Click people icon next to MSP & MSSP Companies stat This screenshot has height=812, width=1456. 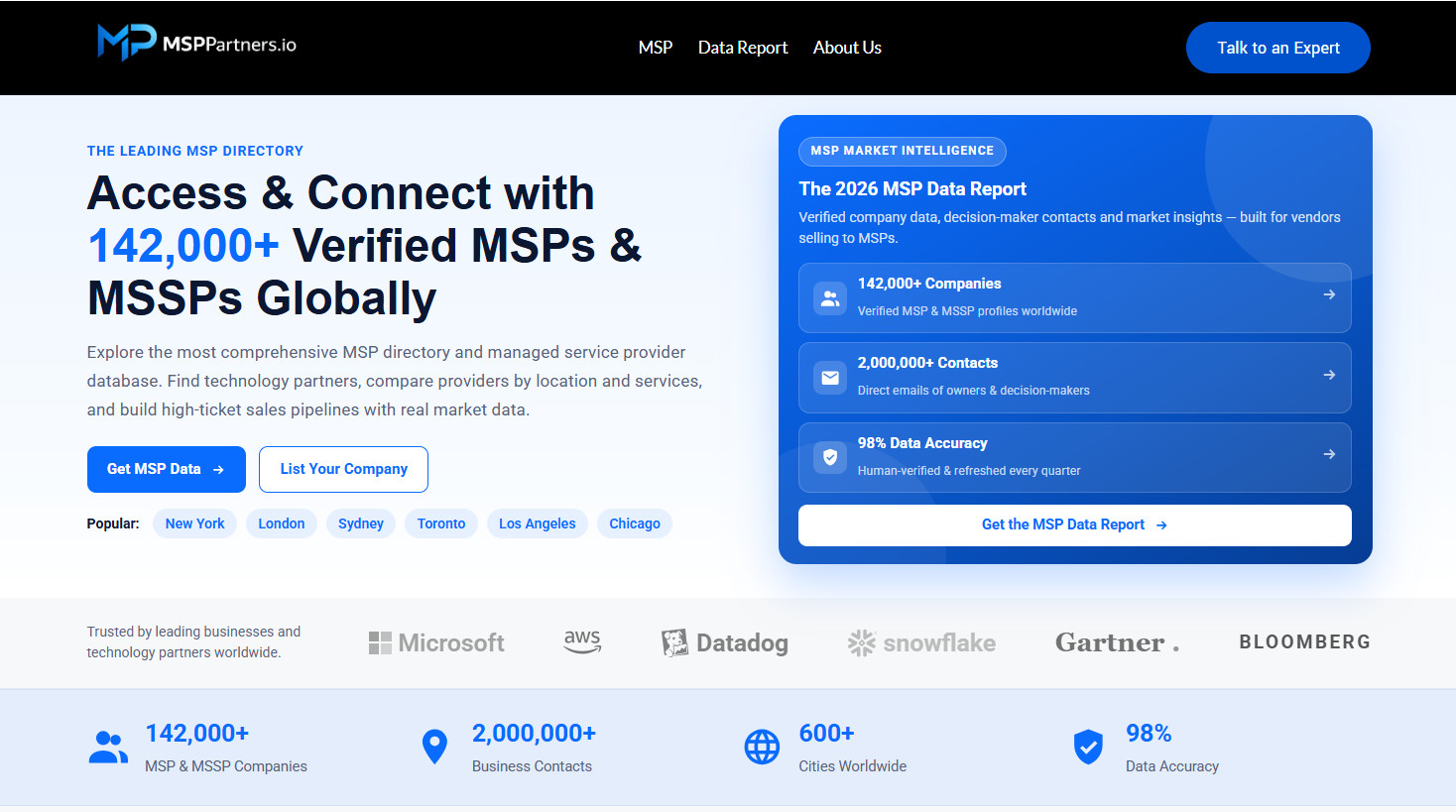(108, 748)
